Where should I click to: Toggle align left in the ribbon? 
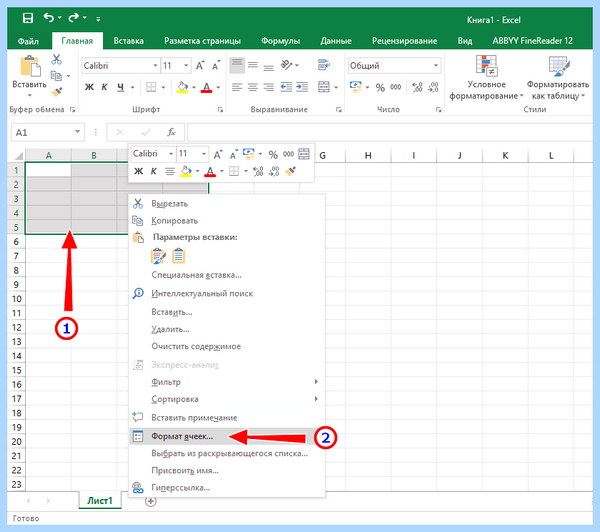(x=237, y=87)
